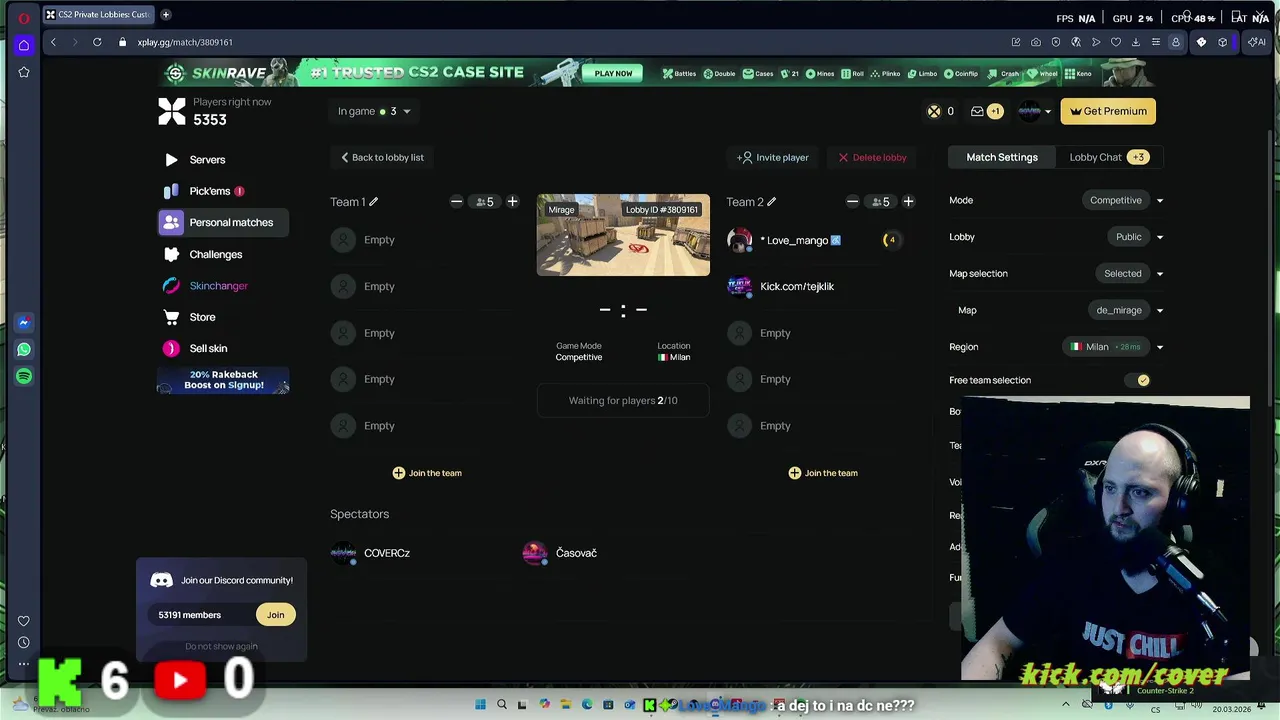
Task: Select player Kick.com/tejklik in Team 2
Action: point(781,287)
